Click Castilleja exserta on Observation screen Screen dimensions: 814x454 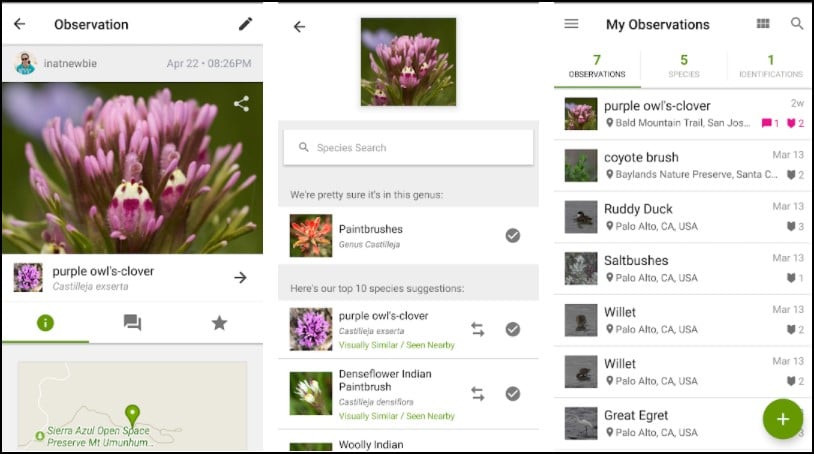90,286
